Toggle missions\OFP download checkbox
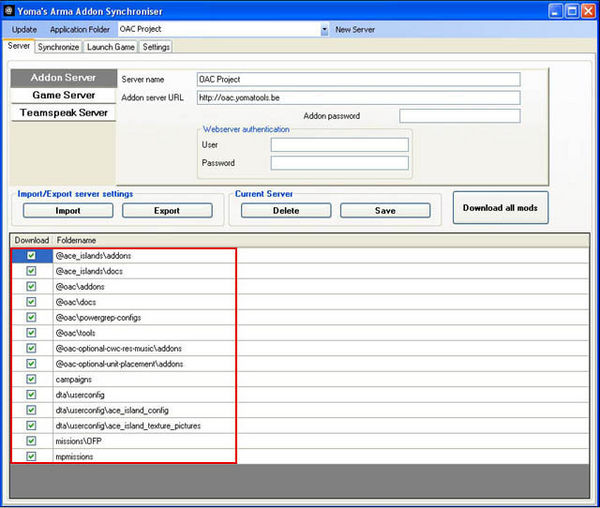Screen dimensions: 600x508 [31, 441]
